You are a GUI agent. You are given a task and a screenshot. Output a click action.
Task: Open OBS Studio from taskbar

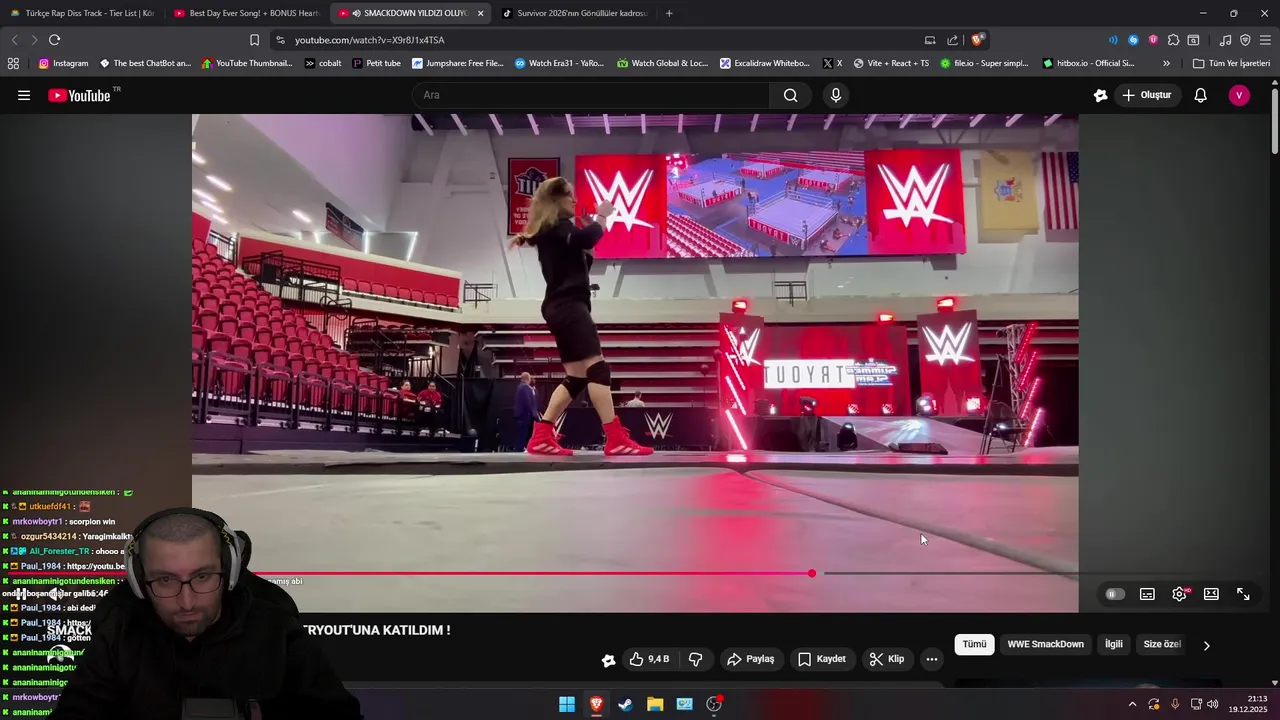point(714,704)
